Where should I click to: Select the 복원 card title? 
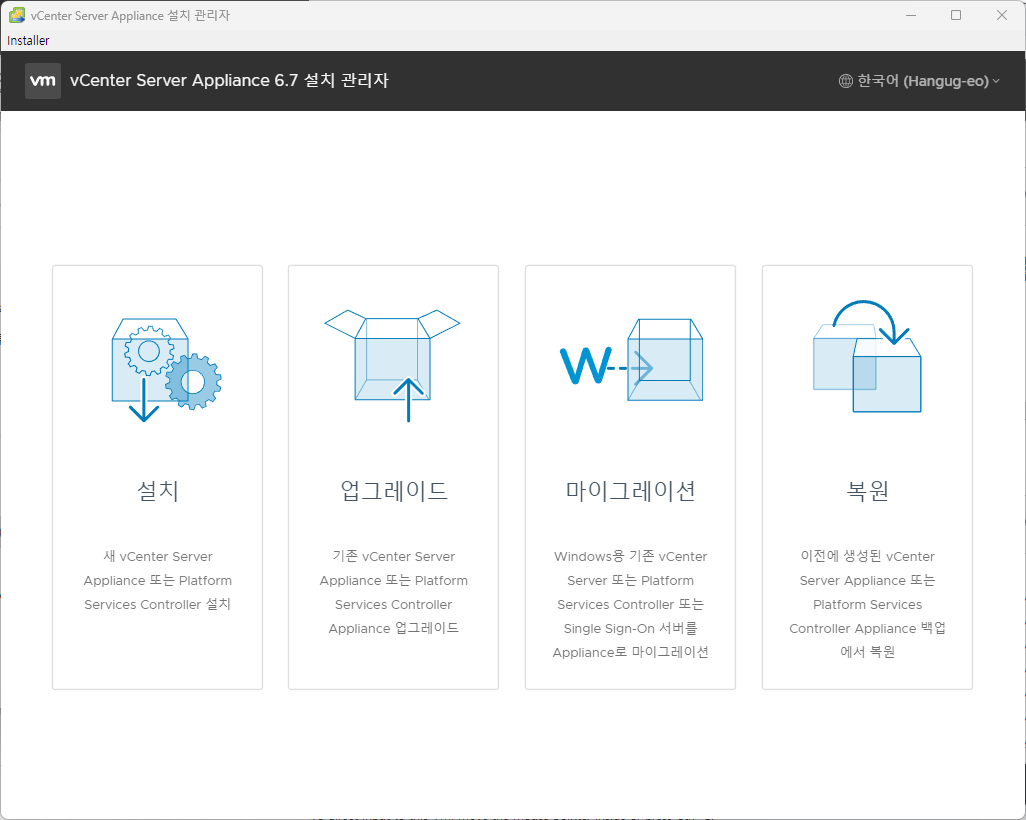pyautogui.click(x=868, y=490)
